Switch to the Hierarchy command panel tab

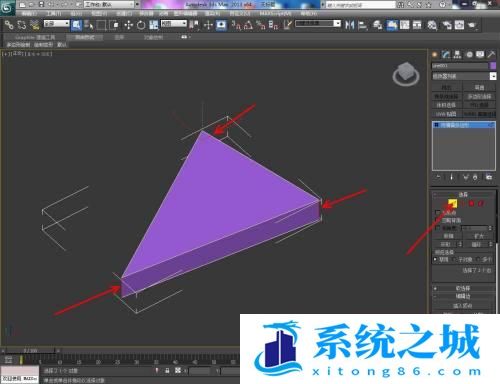tap(457, 54)
